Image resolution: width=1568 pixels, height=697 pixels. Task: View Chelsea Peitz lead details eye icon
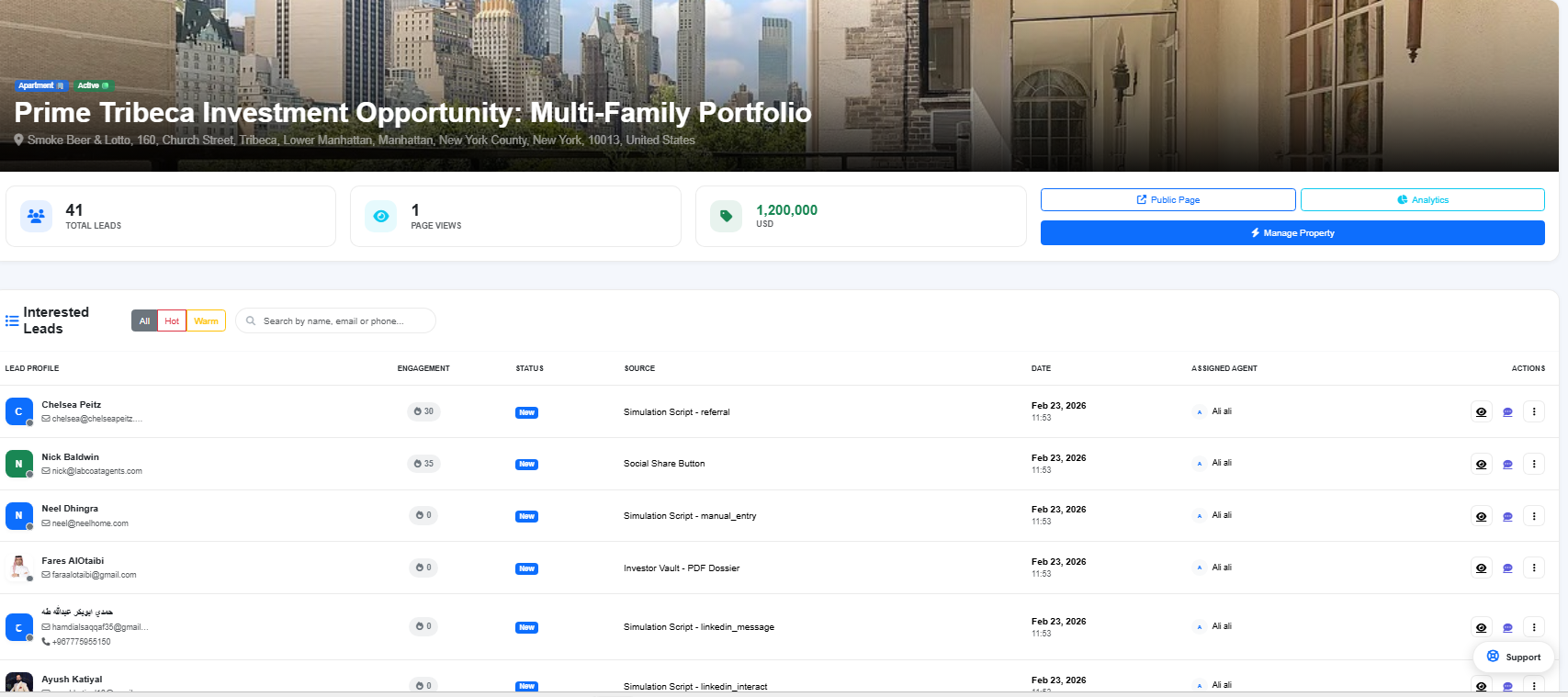coord(1481,412)
